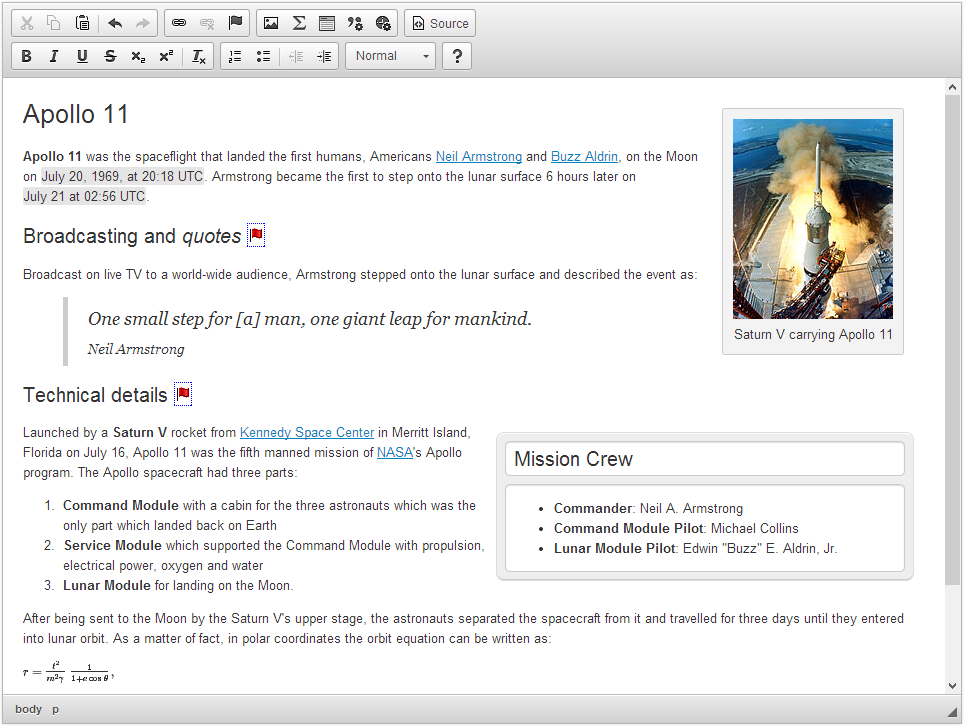Follow the Buzz Aldrin link
The width and height of the screenshot is (964, 726).
point(584,157)
